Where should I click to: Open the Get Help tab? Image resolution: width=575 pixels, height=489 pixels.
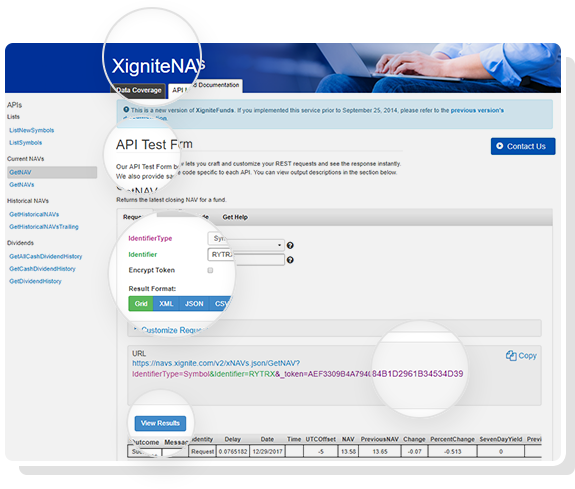[235, 217]
